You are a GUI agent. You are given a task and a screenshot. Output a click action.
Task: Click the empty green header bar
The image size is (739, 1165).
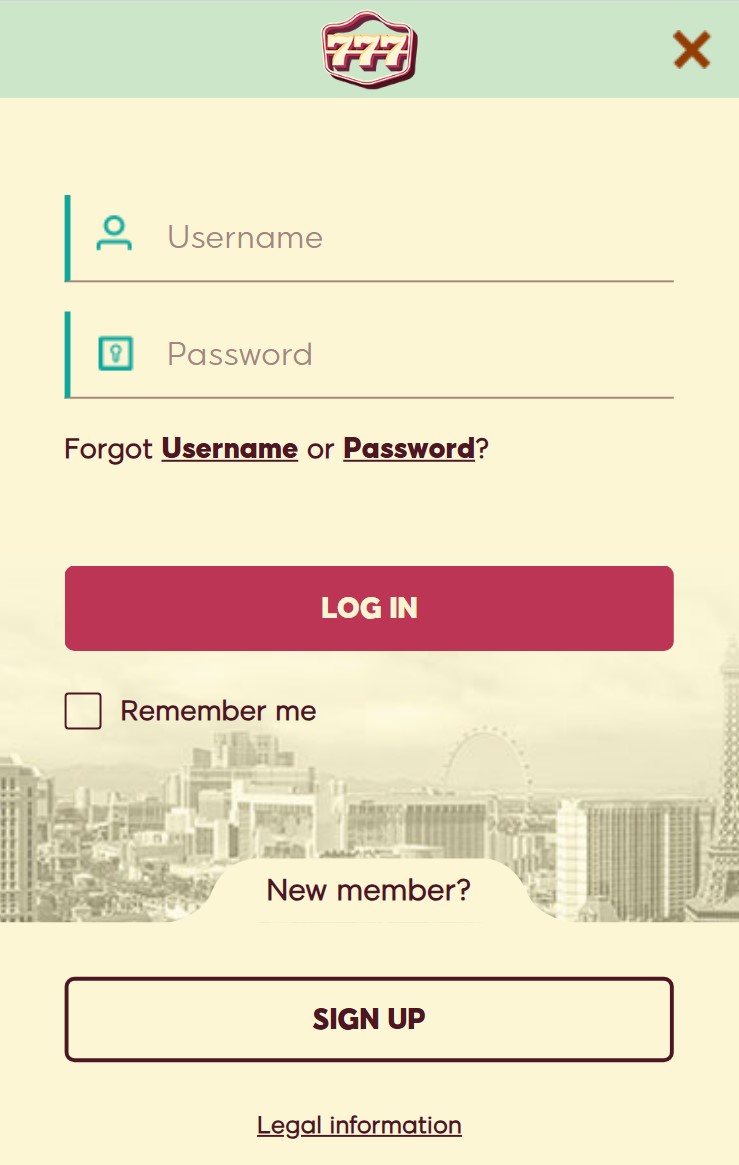pyautogui.click(x=163, y=49)
